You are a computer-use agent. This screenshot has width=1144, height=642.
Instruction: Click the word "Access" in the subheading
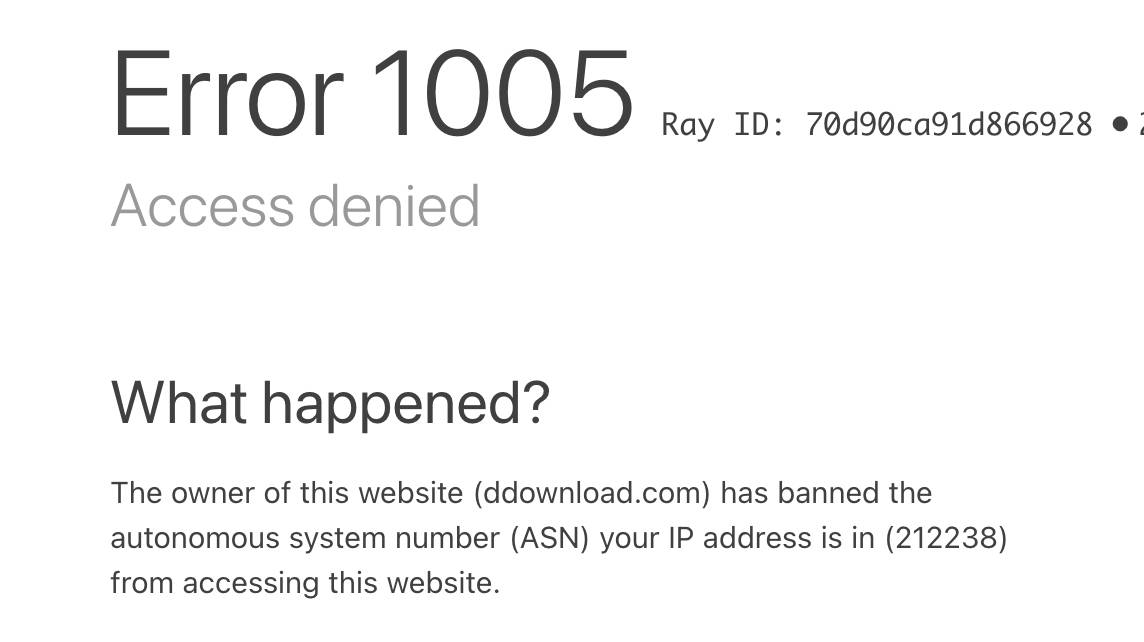[203, 206]
